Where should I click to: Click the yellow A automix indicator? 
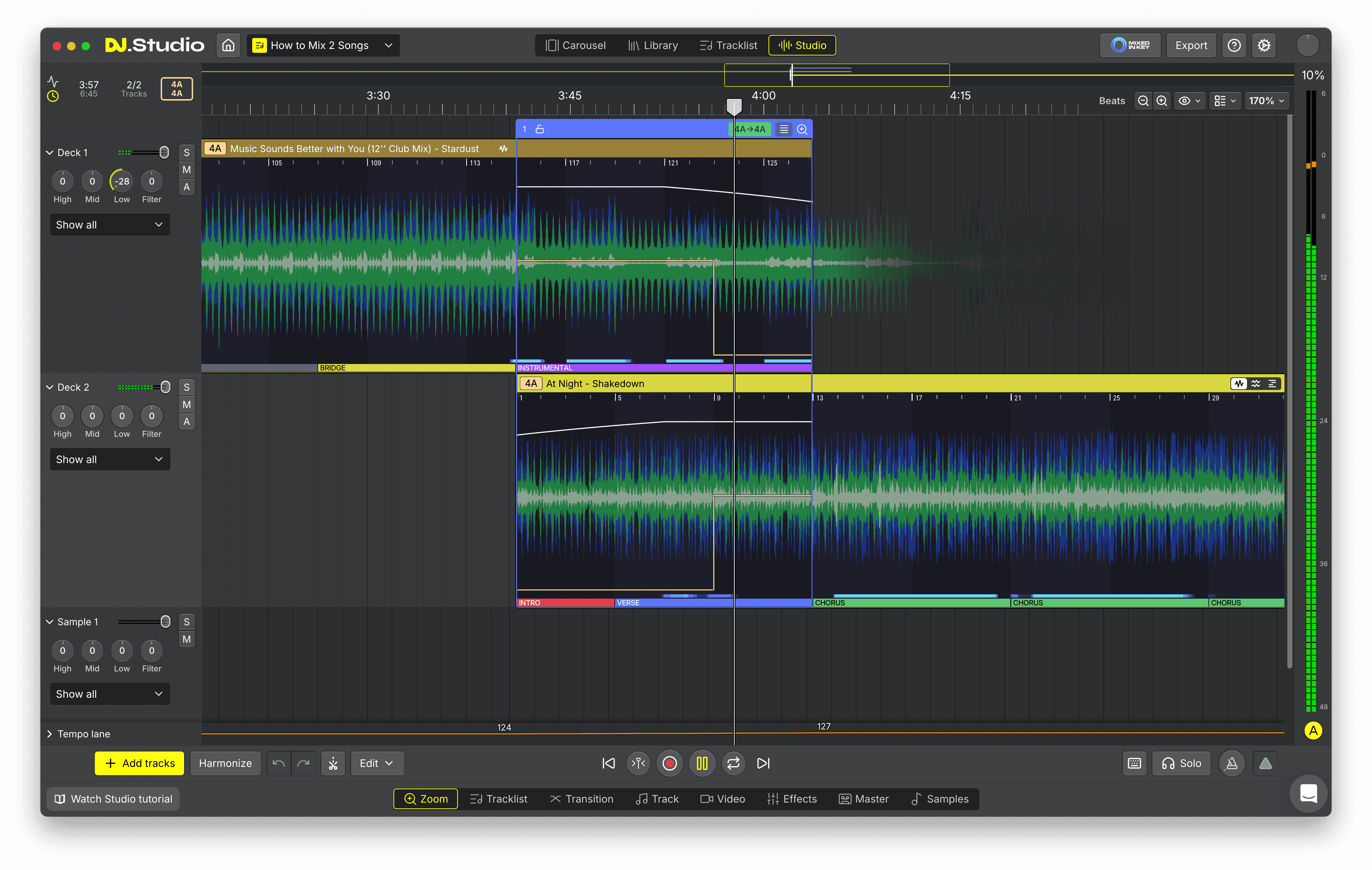1313,730
